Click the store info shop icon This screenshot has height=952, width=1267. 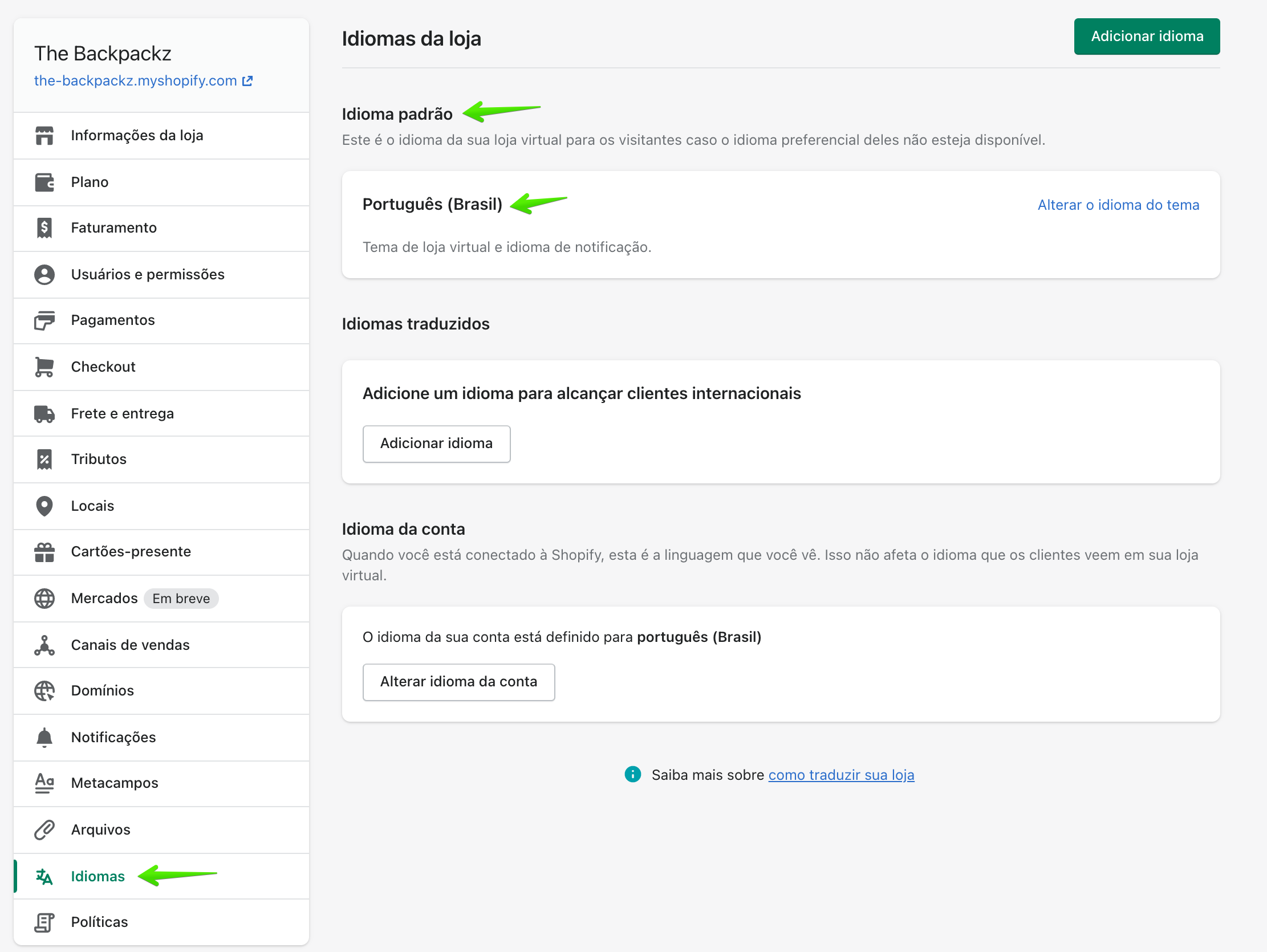point(44,136)
